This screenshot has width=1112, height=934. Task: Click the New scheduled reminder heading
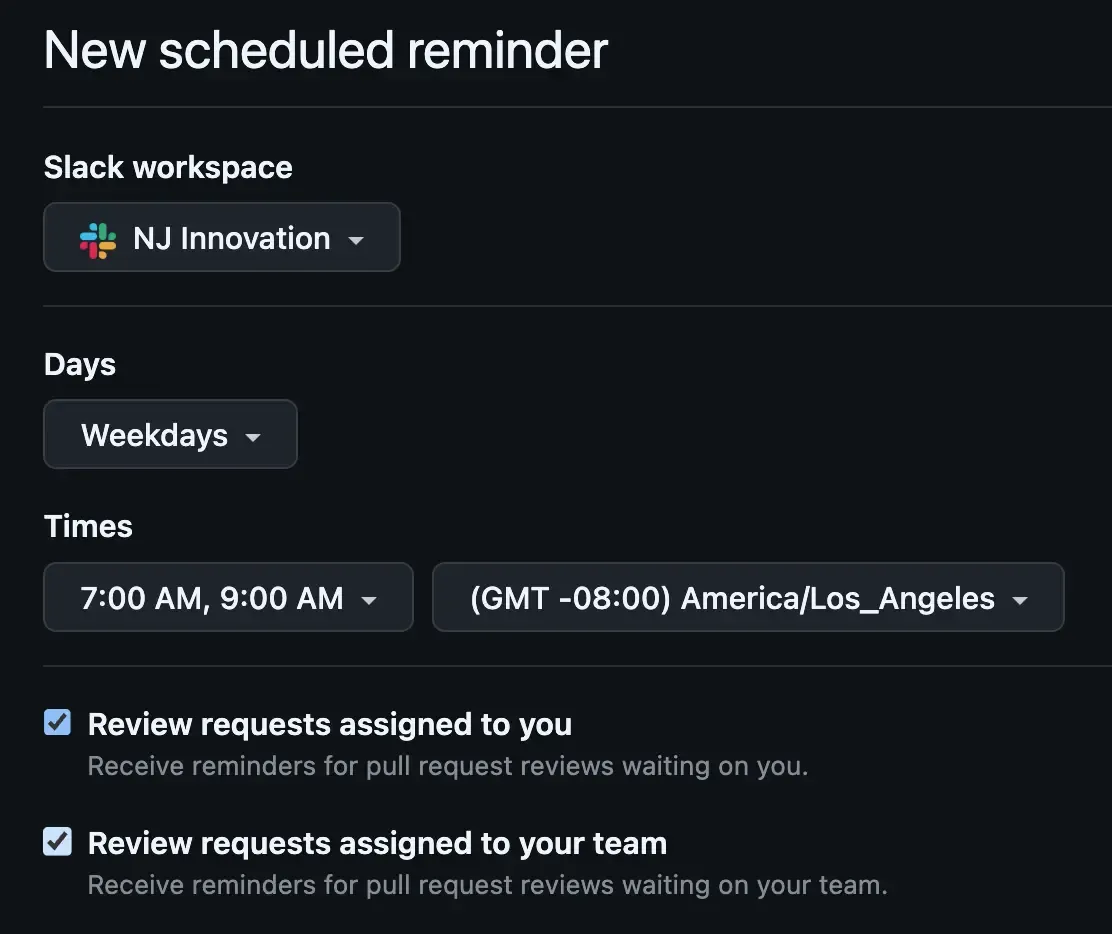coord(324,50)
